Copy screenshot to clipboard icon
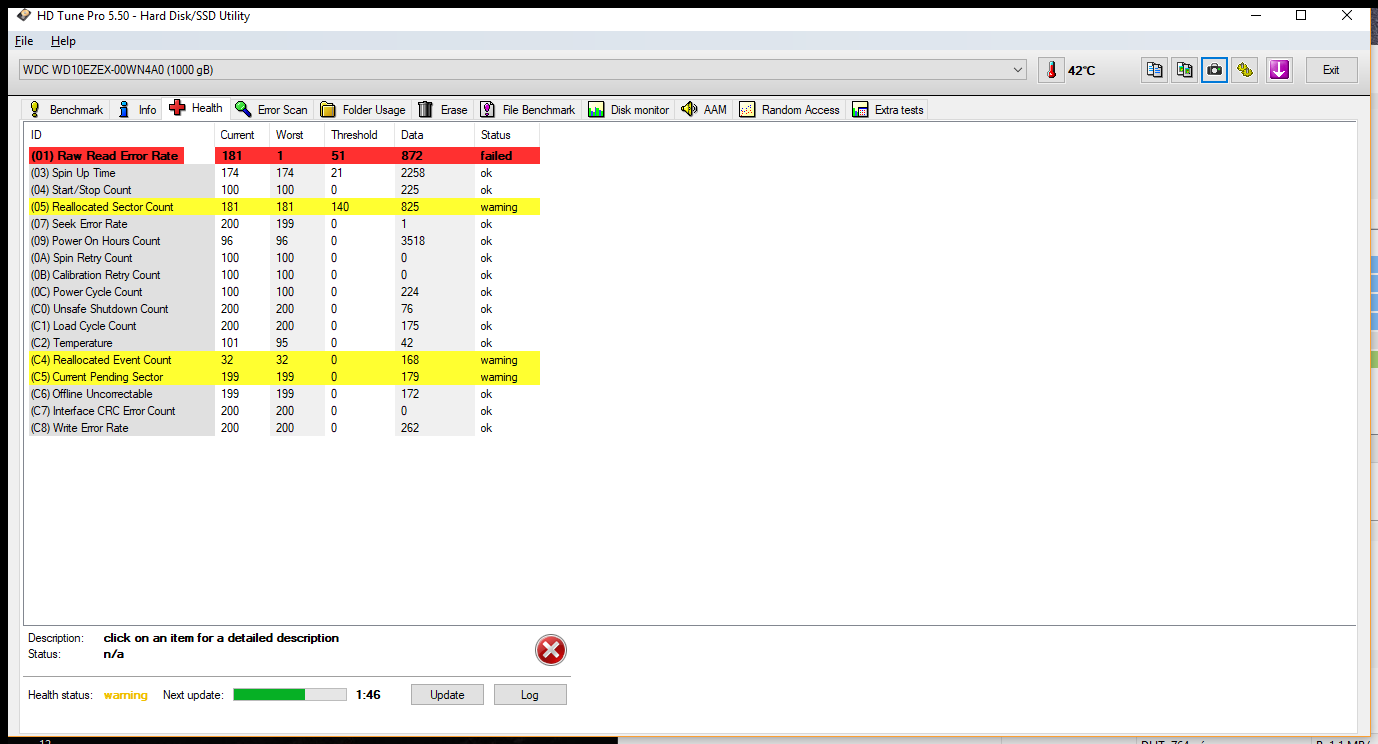Viewport: 1378px width, 744px height. click(x=1185, y=70)
